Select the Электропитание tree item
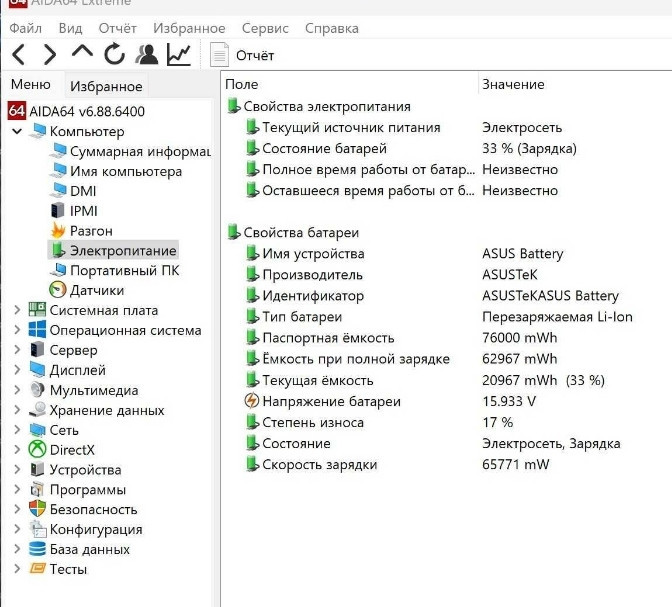Image resolution: width=672 pixels, height=607 pixels. (x=113, y=250)
